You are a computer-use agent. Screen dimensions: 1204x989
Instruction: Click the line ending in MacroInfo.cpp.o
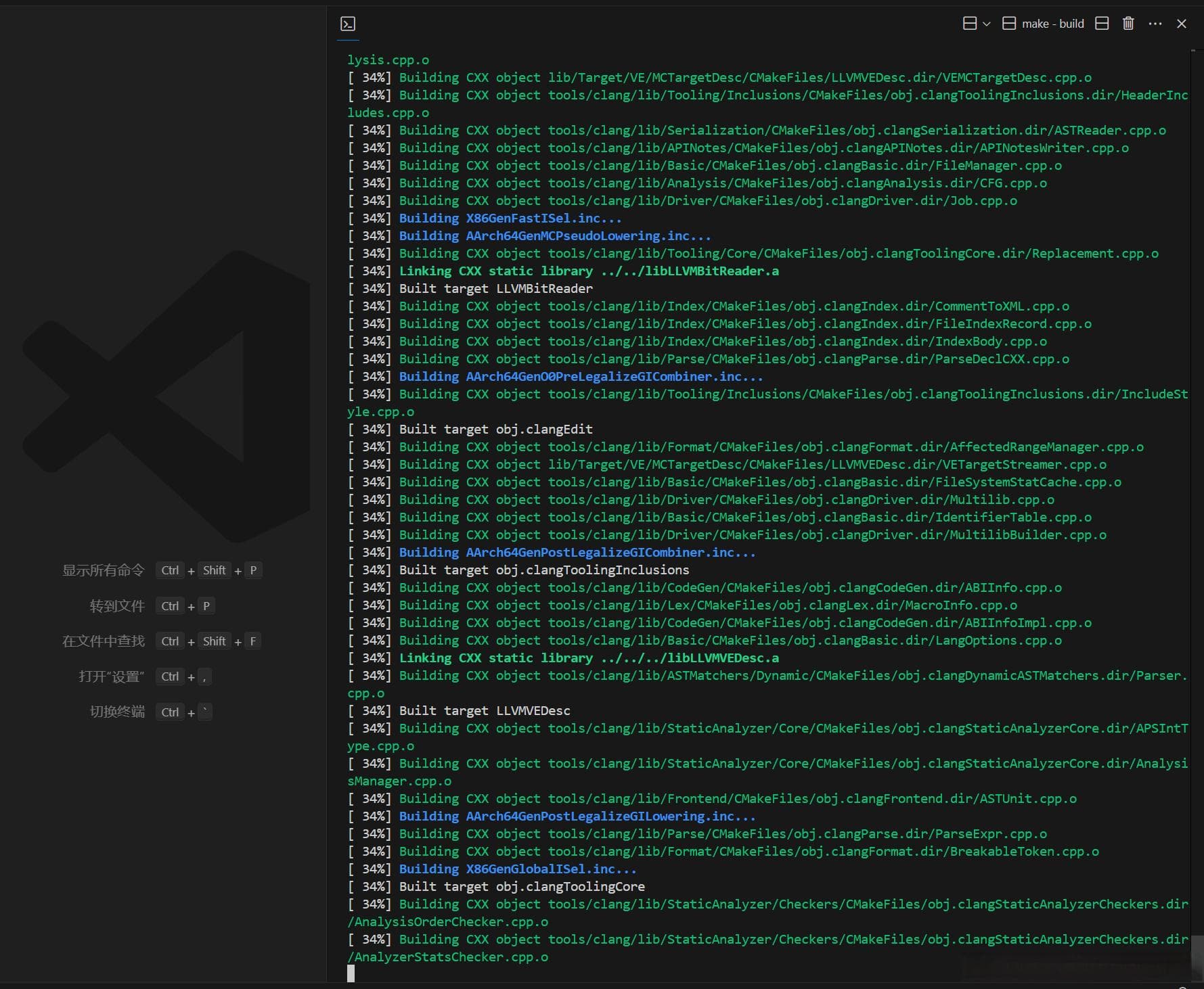tap(682, 605)
